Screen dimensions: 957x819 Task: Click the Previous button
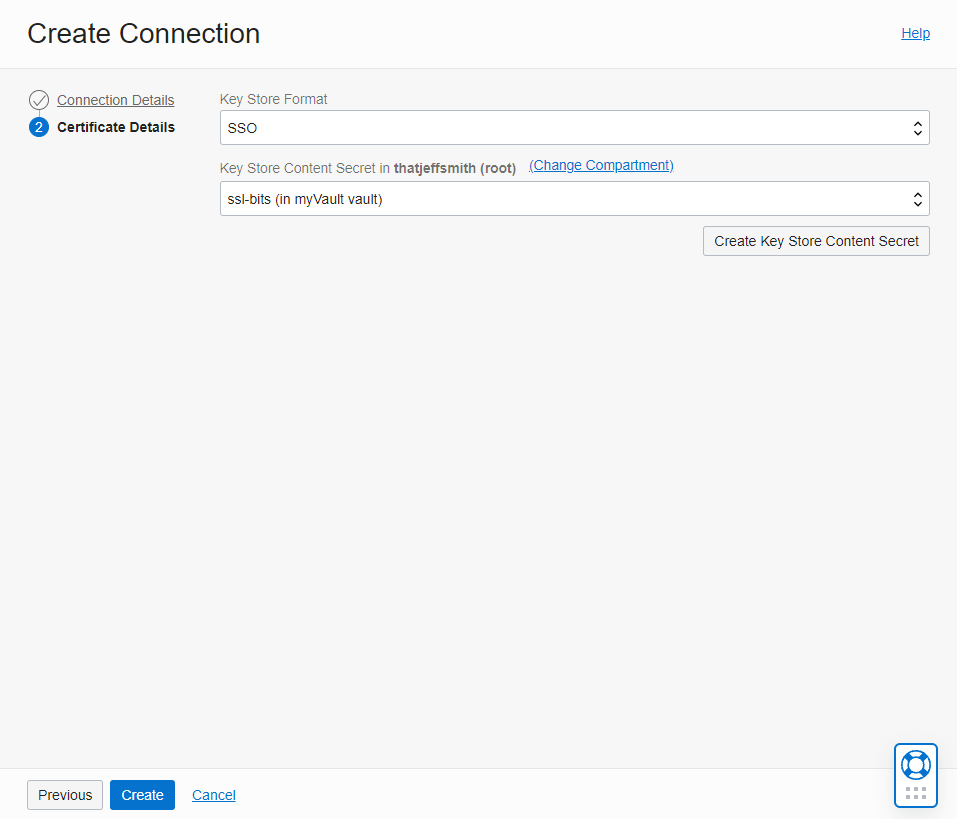(65, 795)
